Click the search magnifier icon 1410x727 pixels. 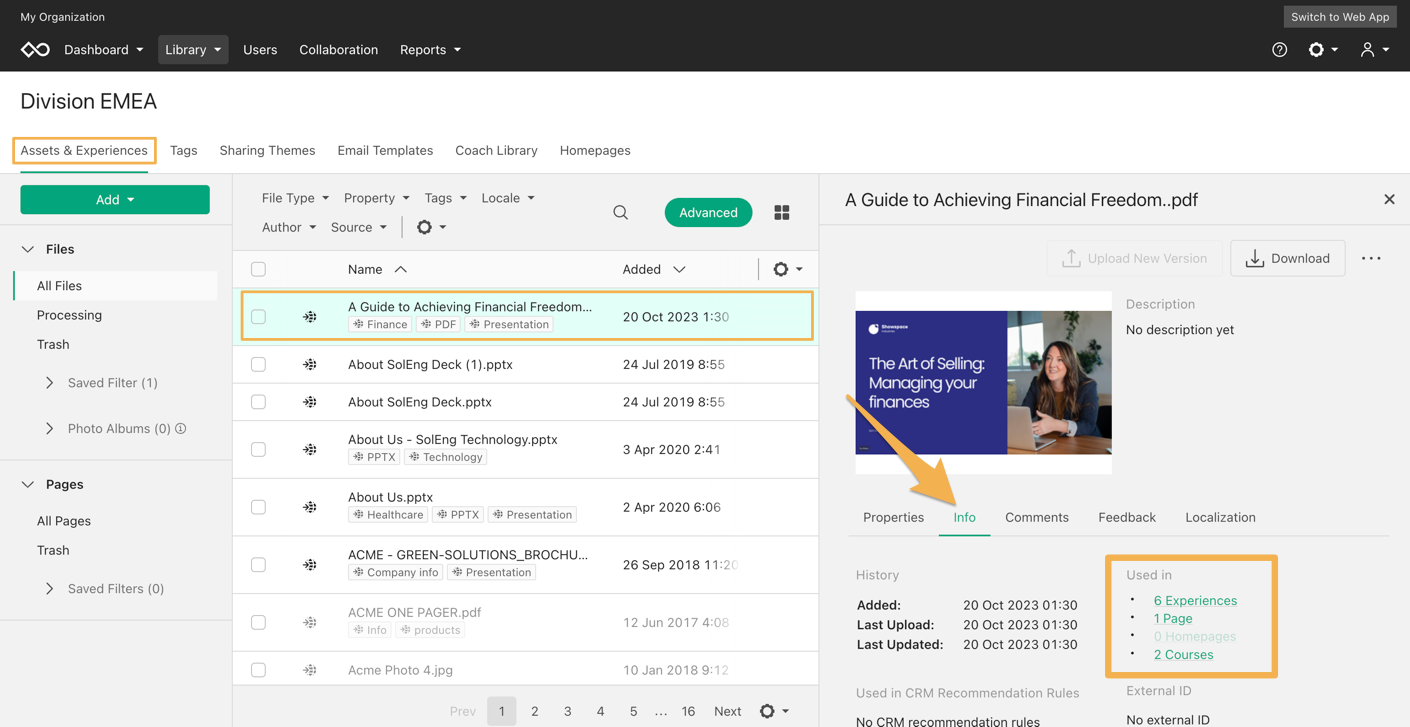pyautogui.click(x=620, y=212)
